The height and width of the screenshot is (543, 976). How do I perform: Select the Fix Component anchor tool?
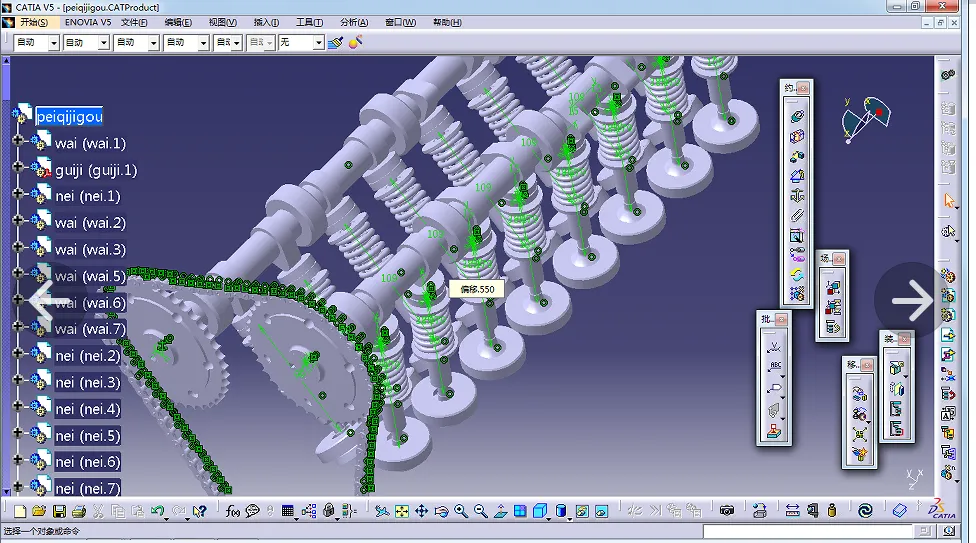click(797, 196)
